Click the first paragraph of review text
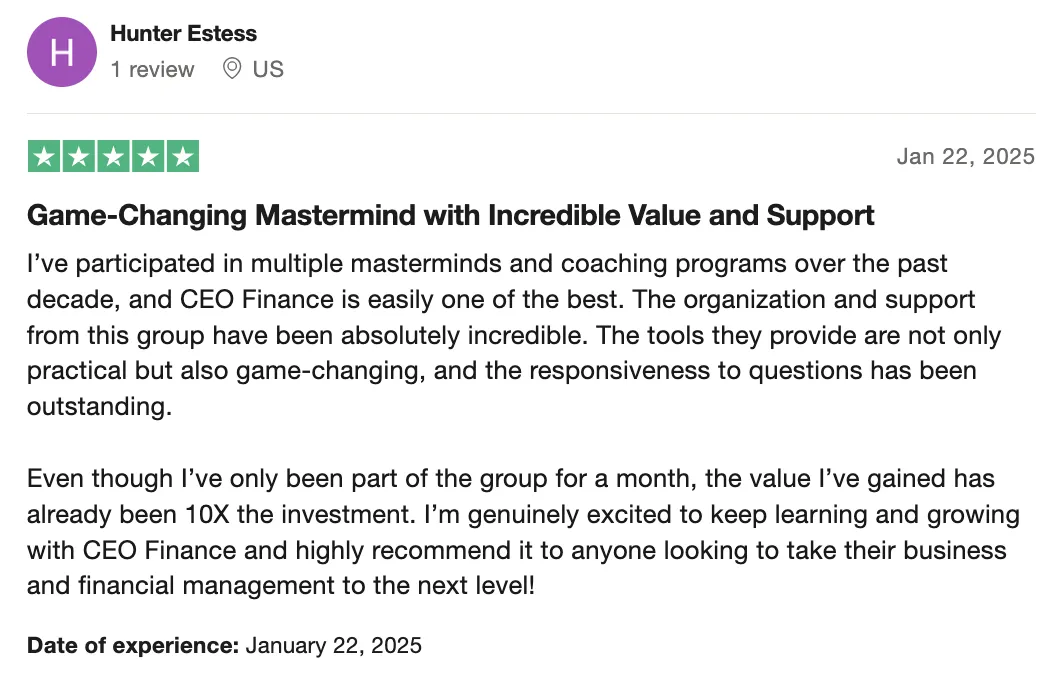 [514, 335]
